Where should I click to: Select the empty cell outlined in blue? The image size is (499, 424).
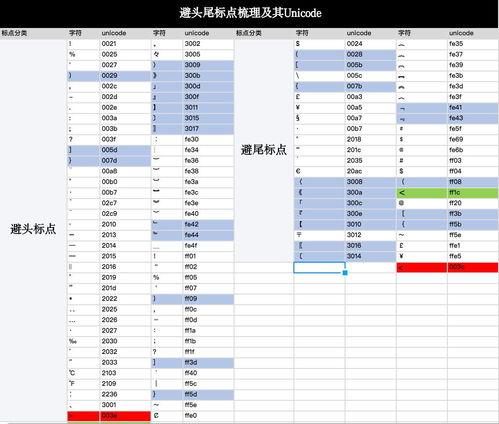319,267
